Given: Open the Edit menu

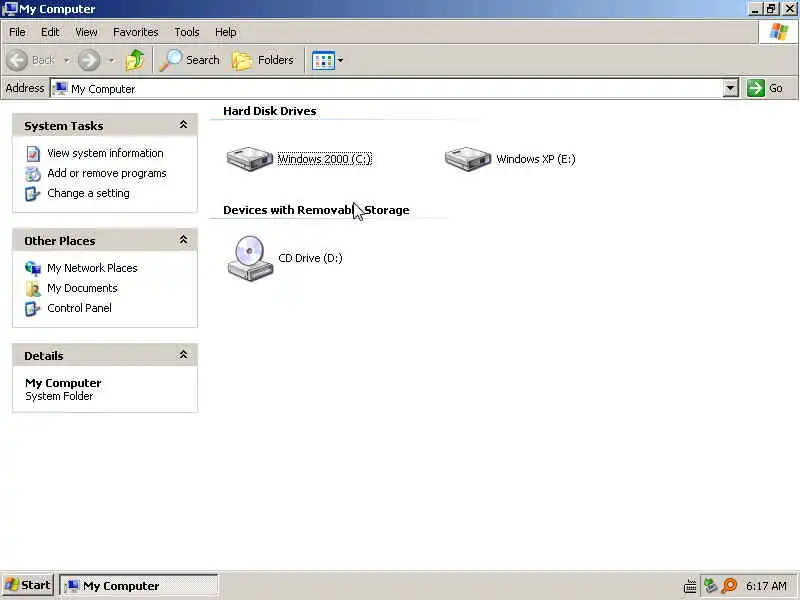Looking at the screenshot, I should click(50, 32).
